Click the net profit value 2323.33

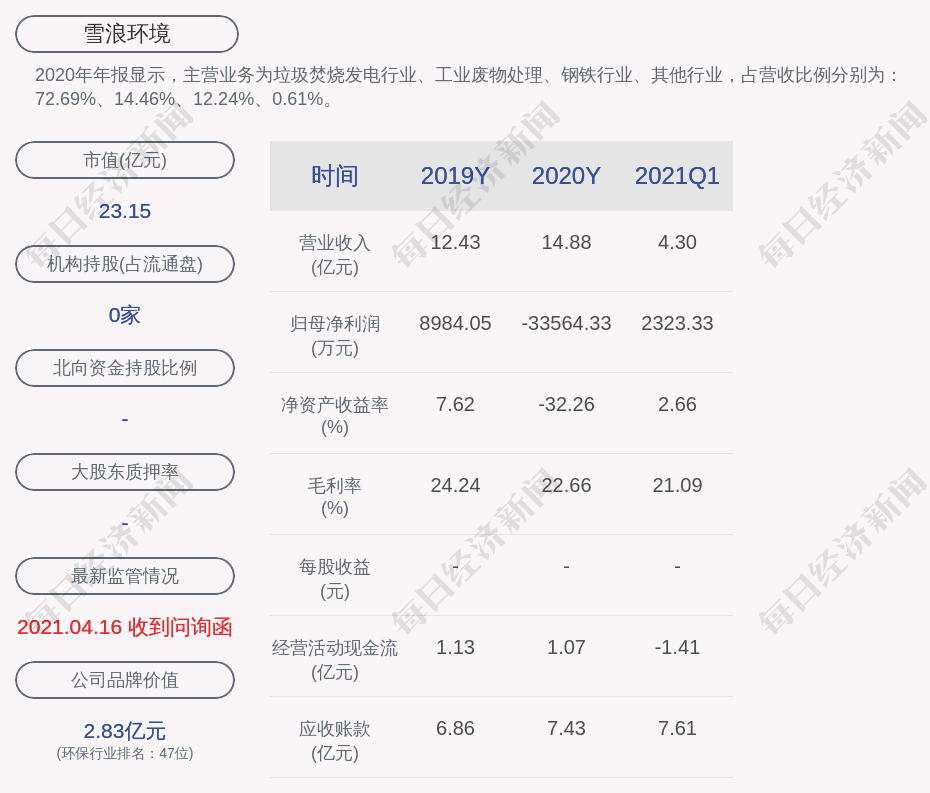[x=677, y=324]
